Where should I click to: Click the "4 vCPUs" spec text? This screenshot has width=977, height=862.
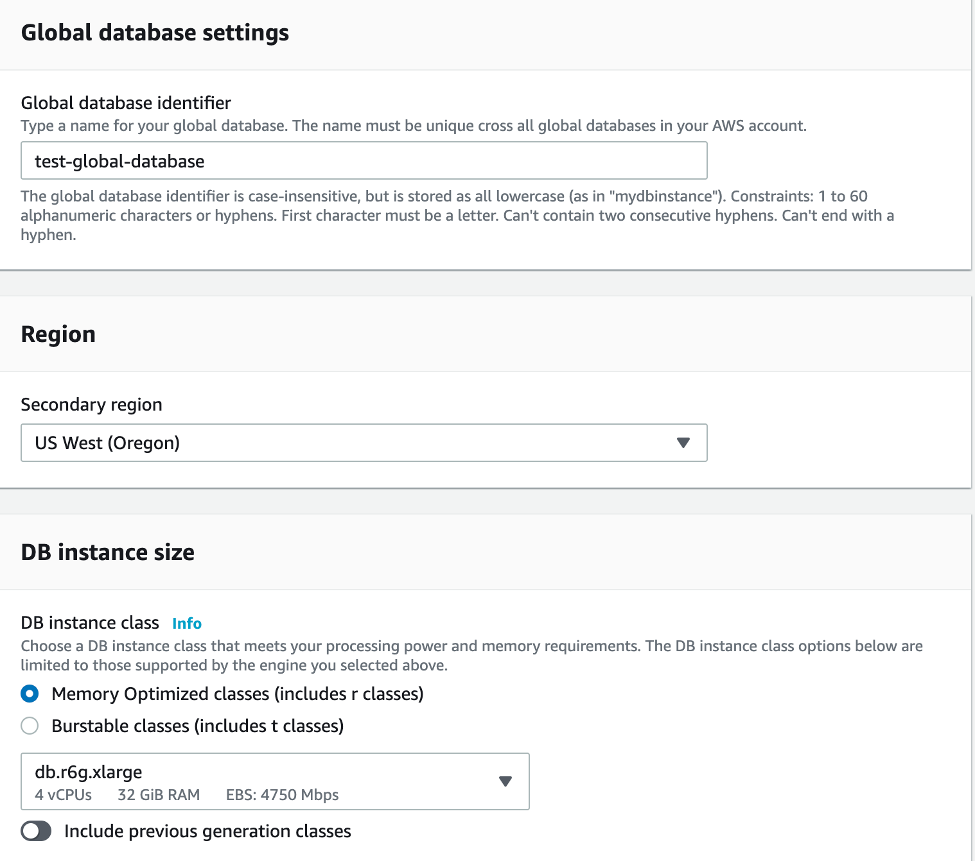coord(62,795)
